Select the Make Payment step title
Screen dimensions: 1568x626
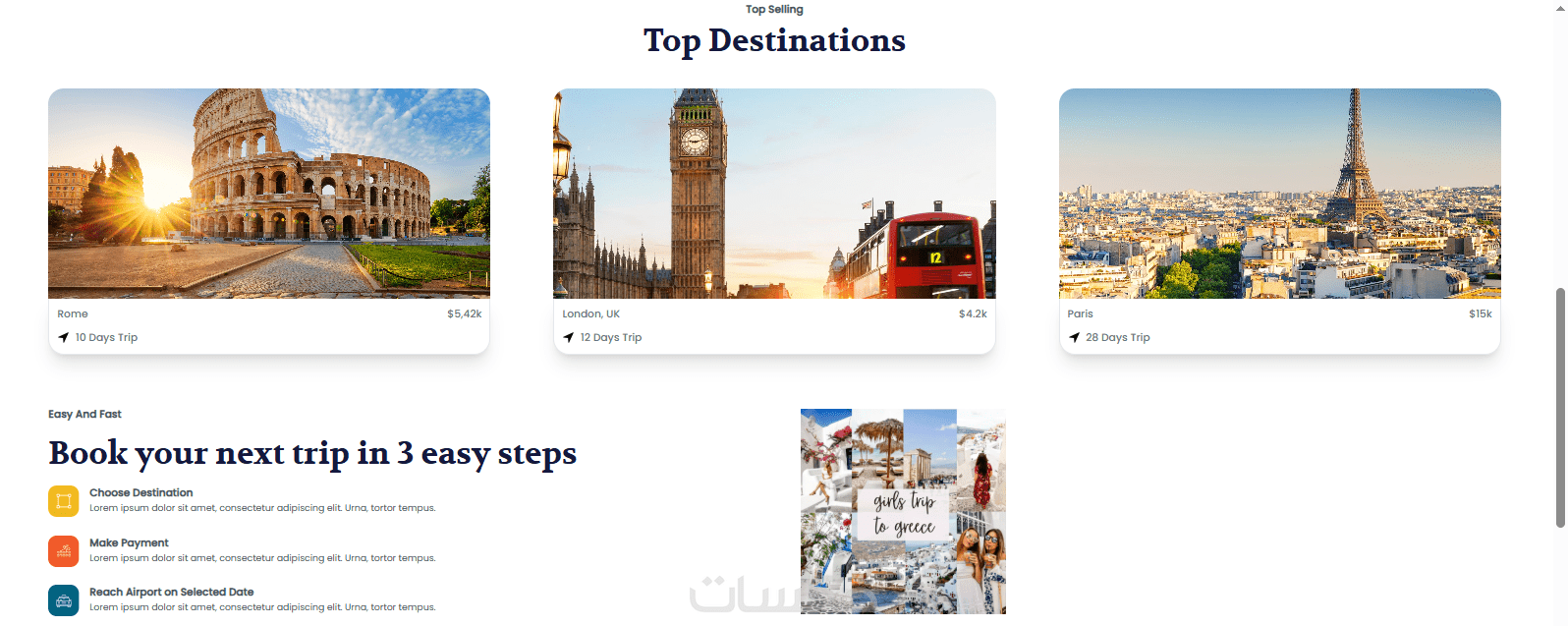pyautogui.click(x=129, y=542)
